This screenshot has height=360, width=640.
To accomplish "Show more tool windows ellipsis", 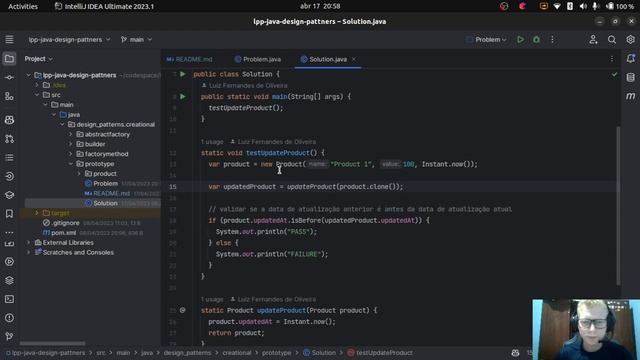I will 9,232.
